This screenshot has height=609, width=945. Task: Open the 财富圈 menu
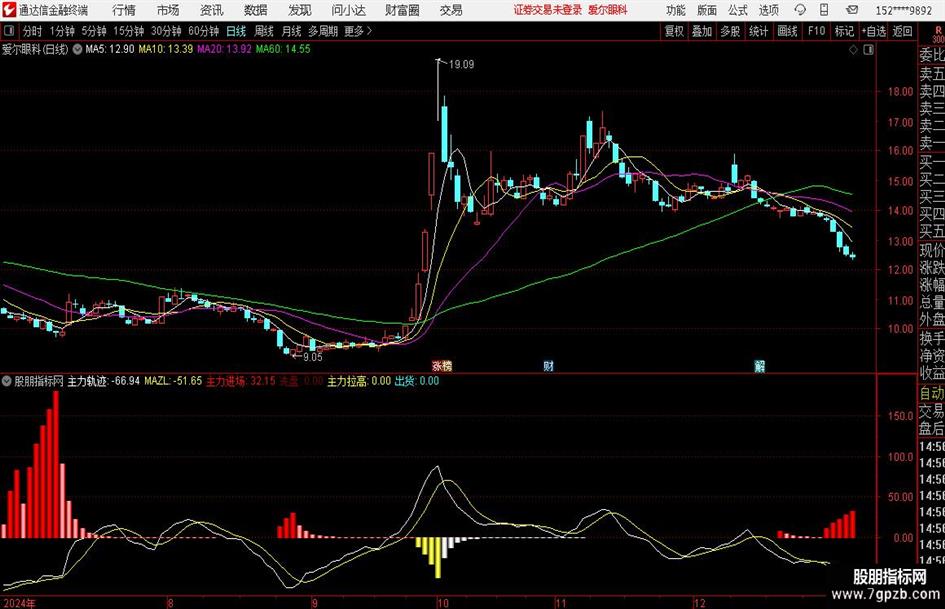pos(402,10)
